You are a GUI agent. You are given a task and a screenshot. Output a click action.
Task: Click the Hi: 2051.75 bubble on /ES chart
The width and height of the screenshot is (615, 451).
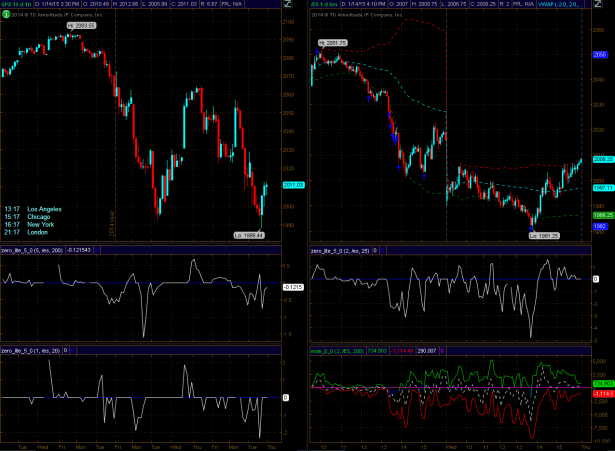point(332,44)
